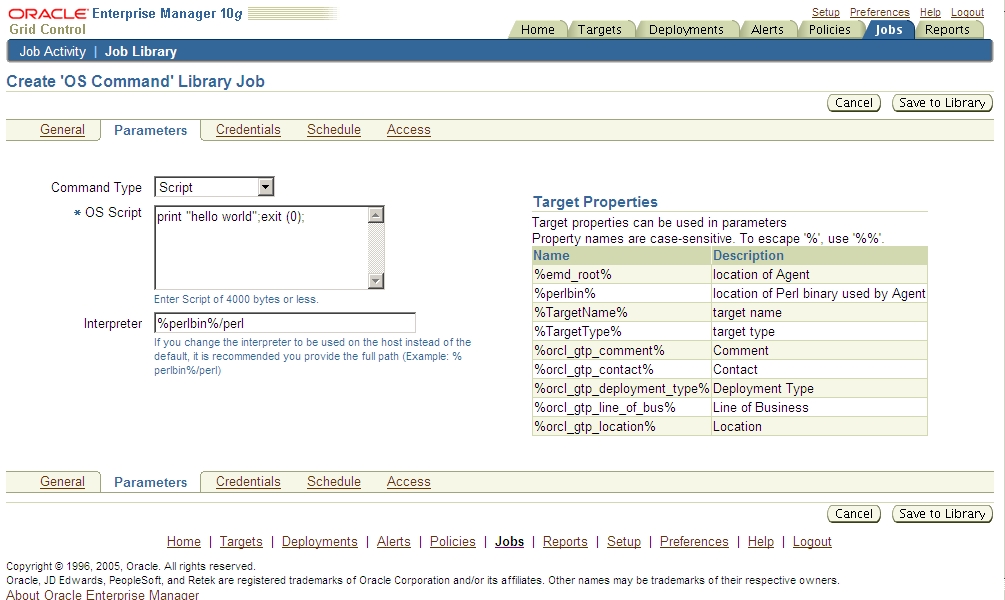Viewport: 1005px width, 600px height.
Task: Open the Reports tab
Action: tap(947, 29)
